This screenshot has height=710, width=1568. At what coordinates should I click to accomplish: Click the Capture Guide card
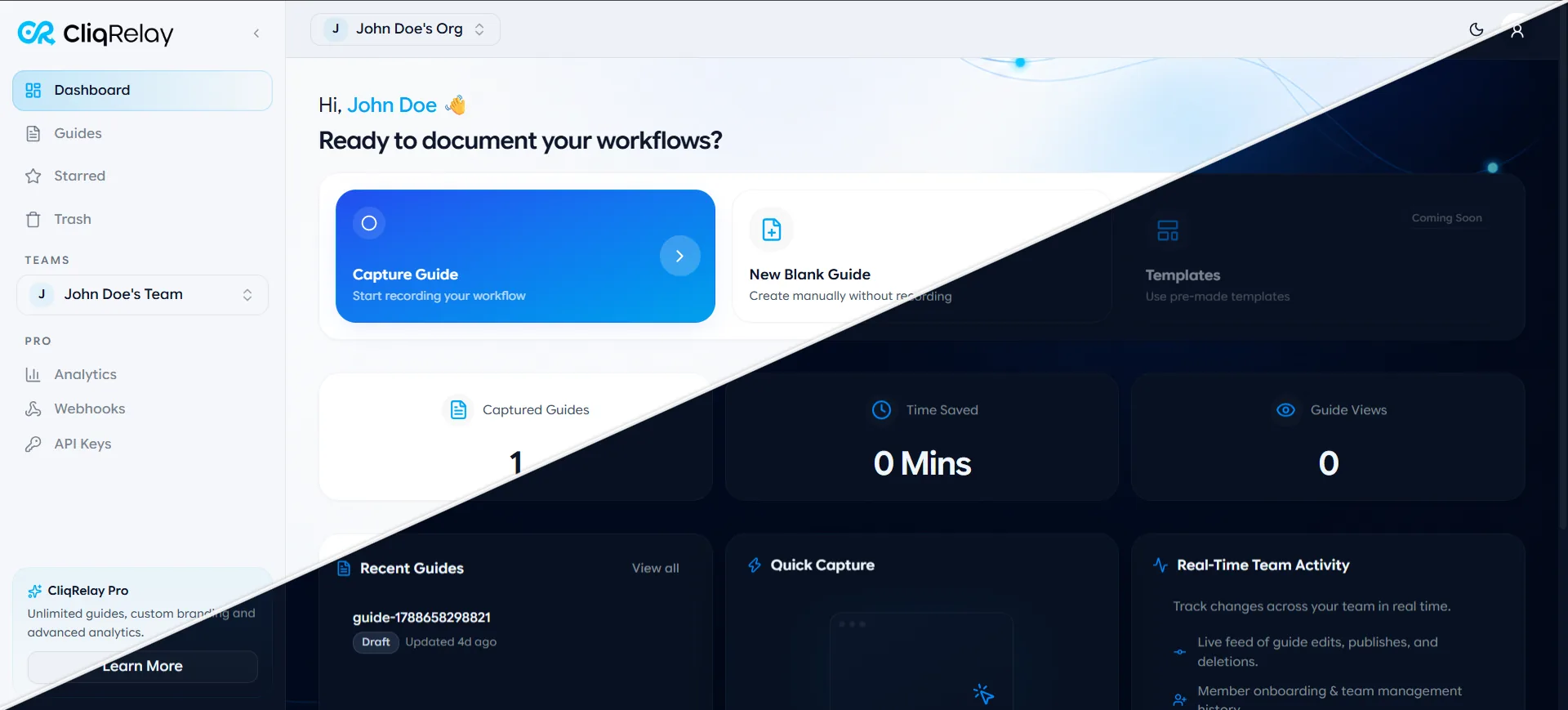coord(525,256)
